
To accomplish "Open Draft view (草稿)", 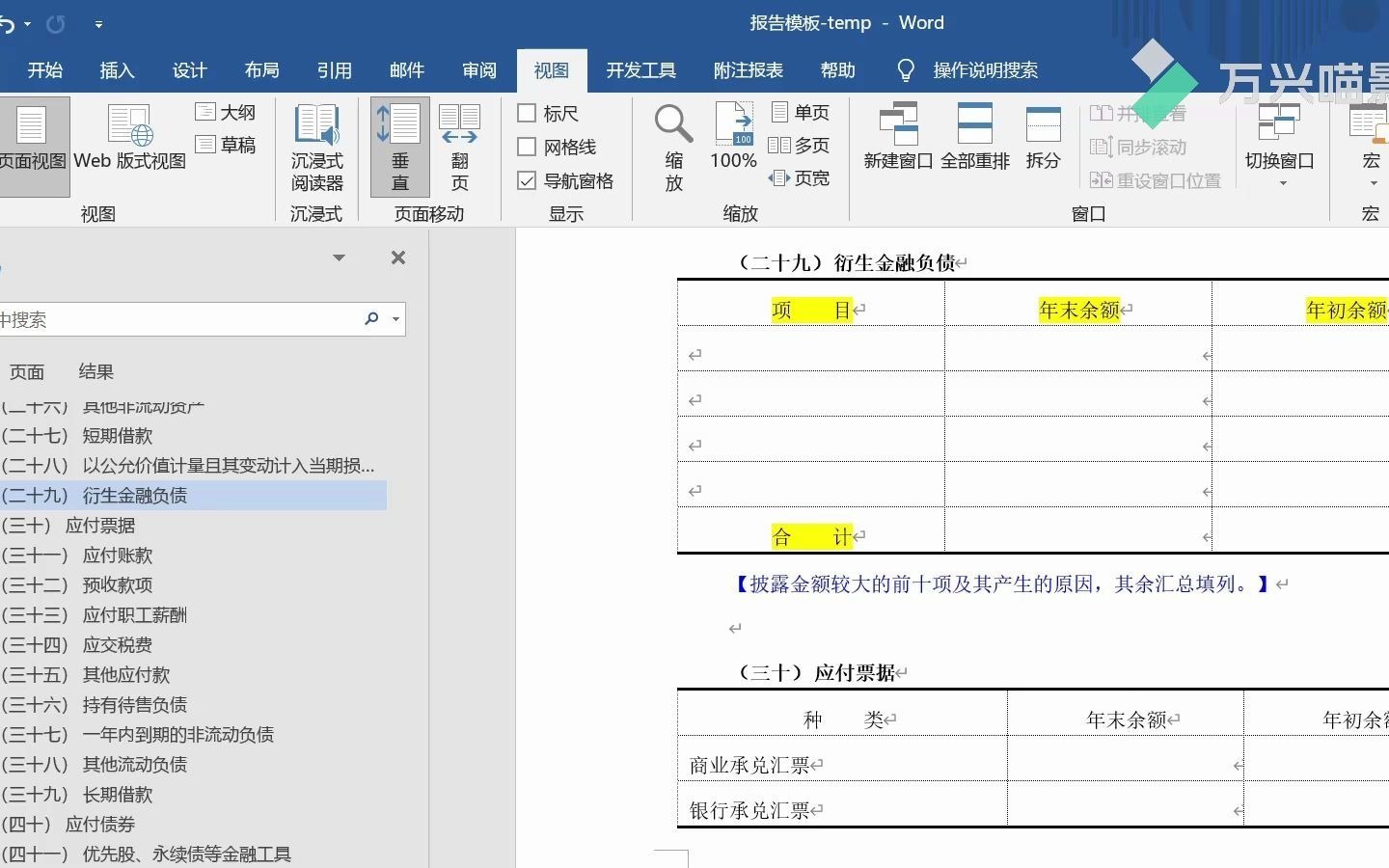I will (x=226, y=145).
